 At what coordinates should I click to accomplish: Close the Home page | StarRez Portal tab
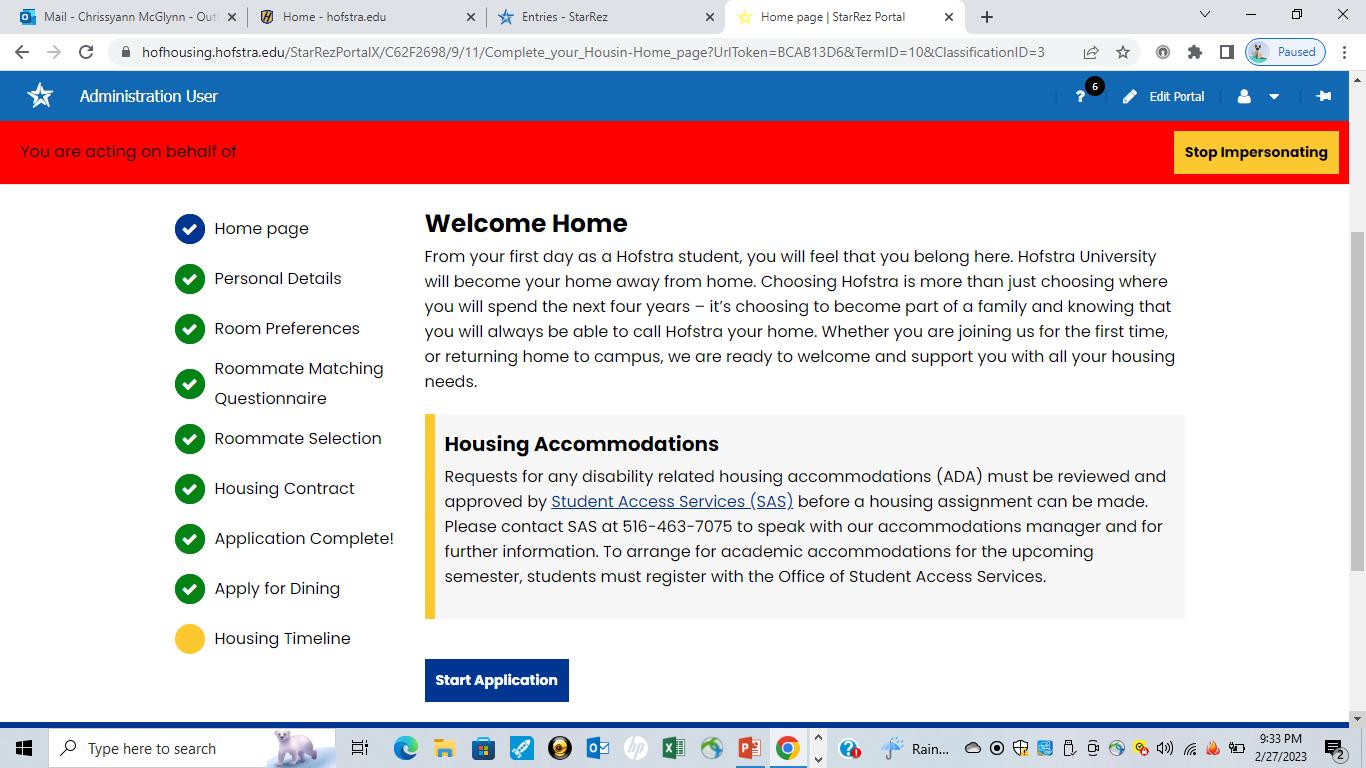click(949, 17)
